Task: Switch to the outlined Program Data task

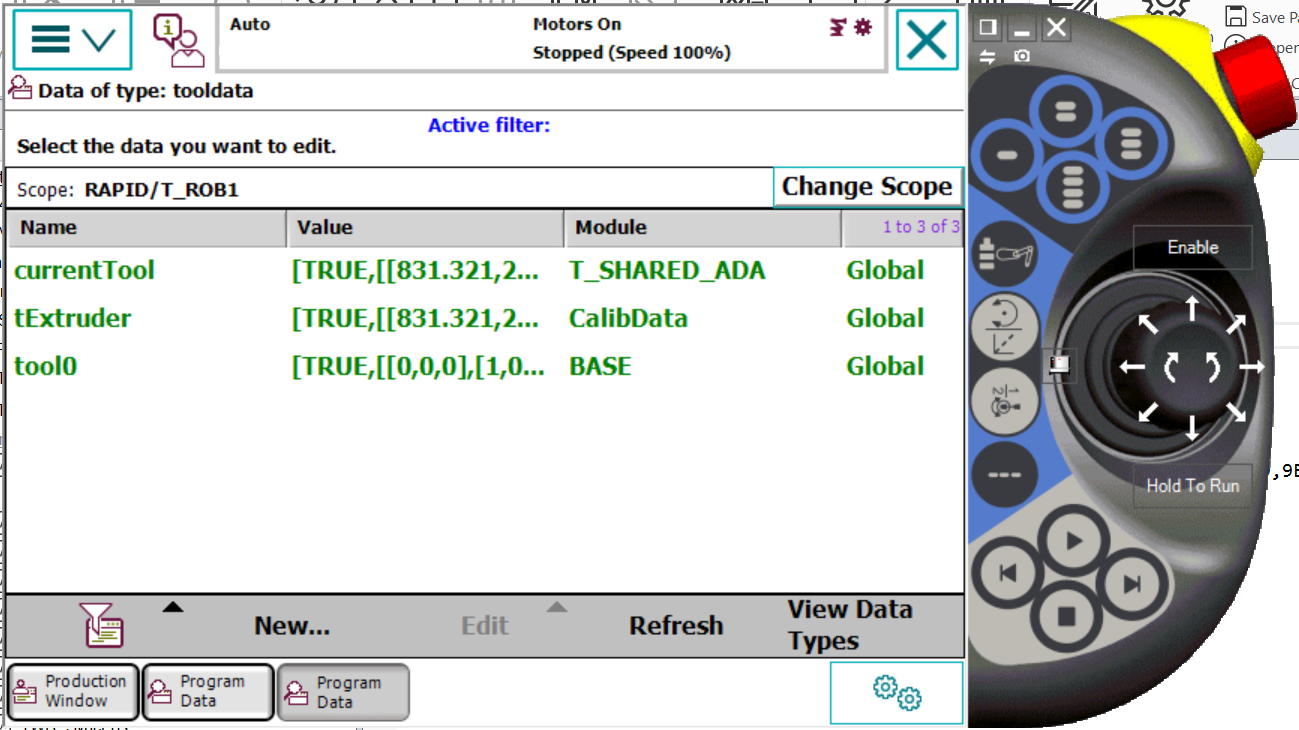Action: 208,691
